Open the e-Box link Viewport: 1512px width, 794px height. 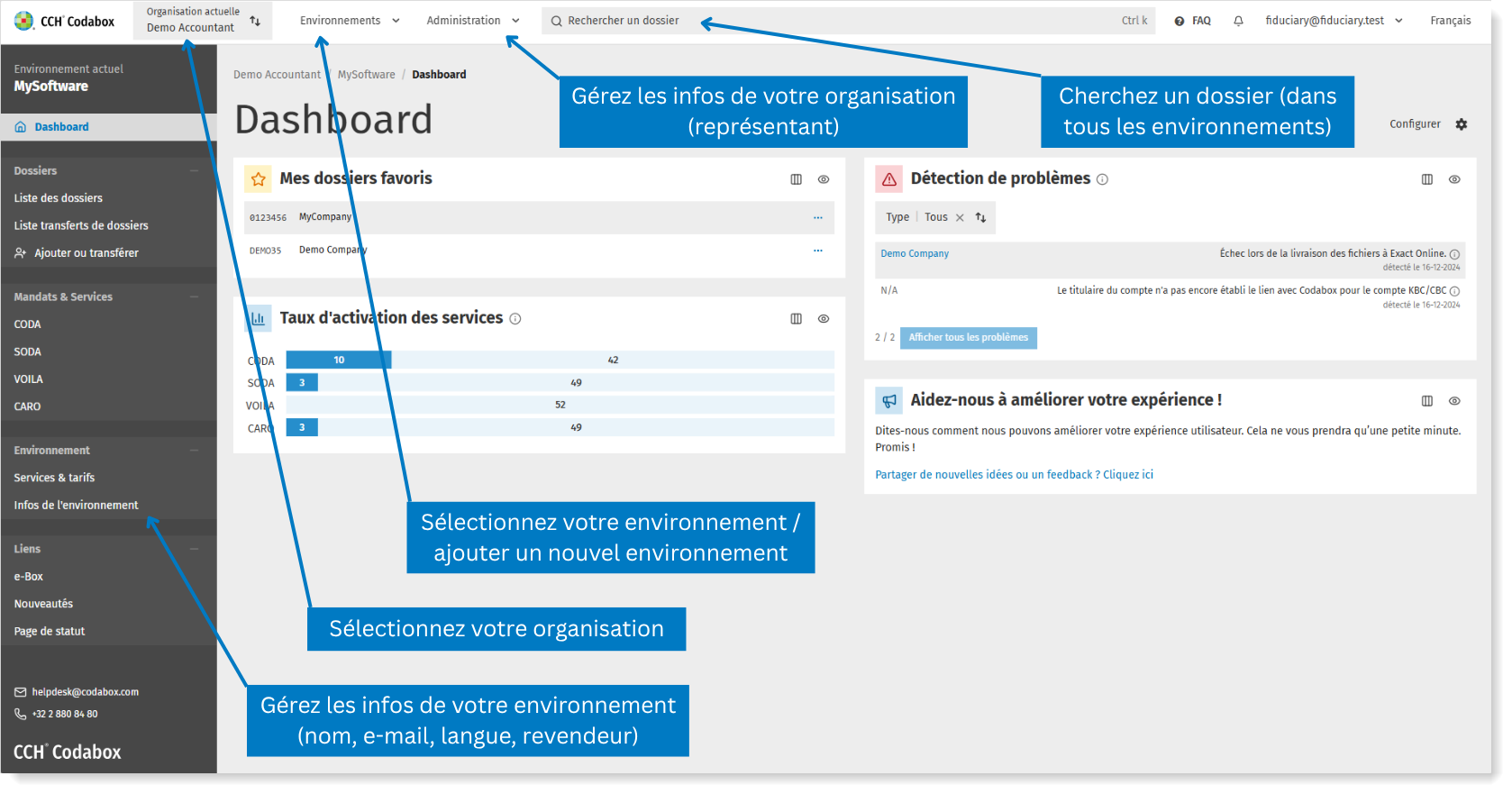click(x=29, y=577)
